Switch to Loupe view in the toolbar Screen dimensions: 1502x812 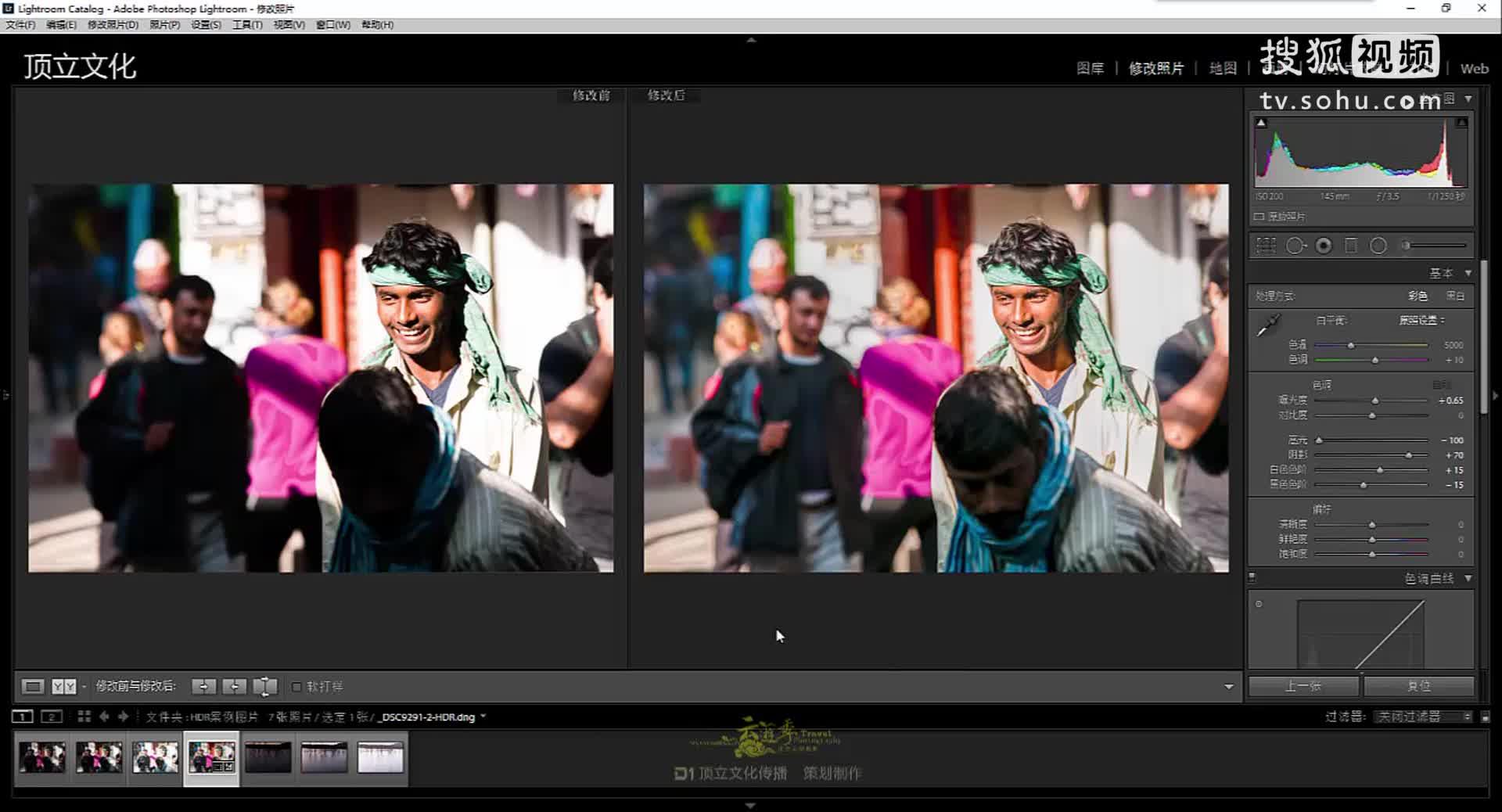(x=33, y=686)
